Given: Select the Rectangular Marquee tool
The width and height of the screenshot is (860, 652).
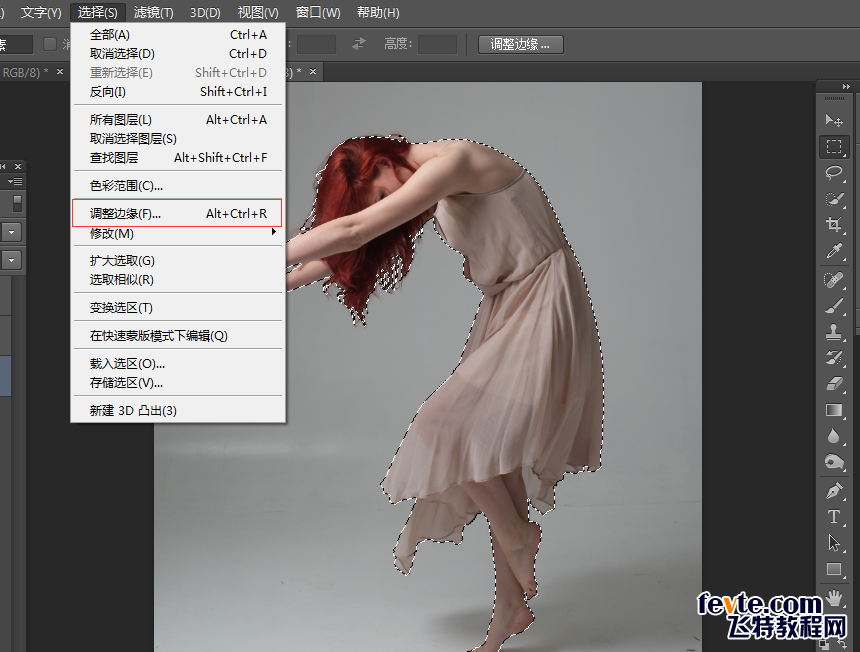Looking at the screenshot, I should [x=833, y=147].
